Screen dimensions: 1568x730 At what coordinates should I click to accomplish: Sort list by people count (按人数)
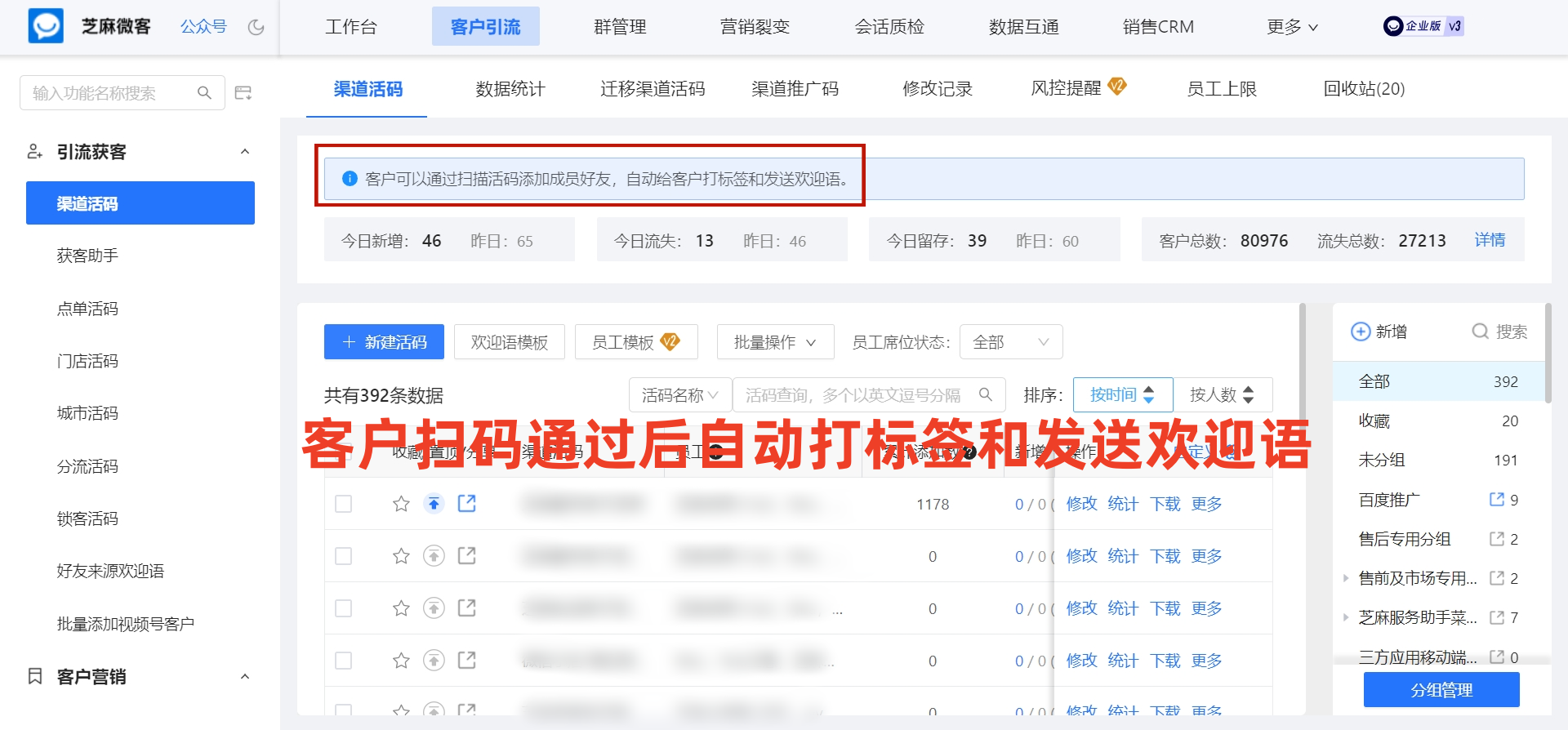click(1223, 395)
